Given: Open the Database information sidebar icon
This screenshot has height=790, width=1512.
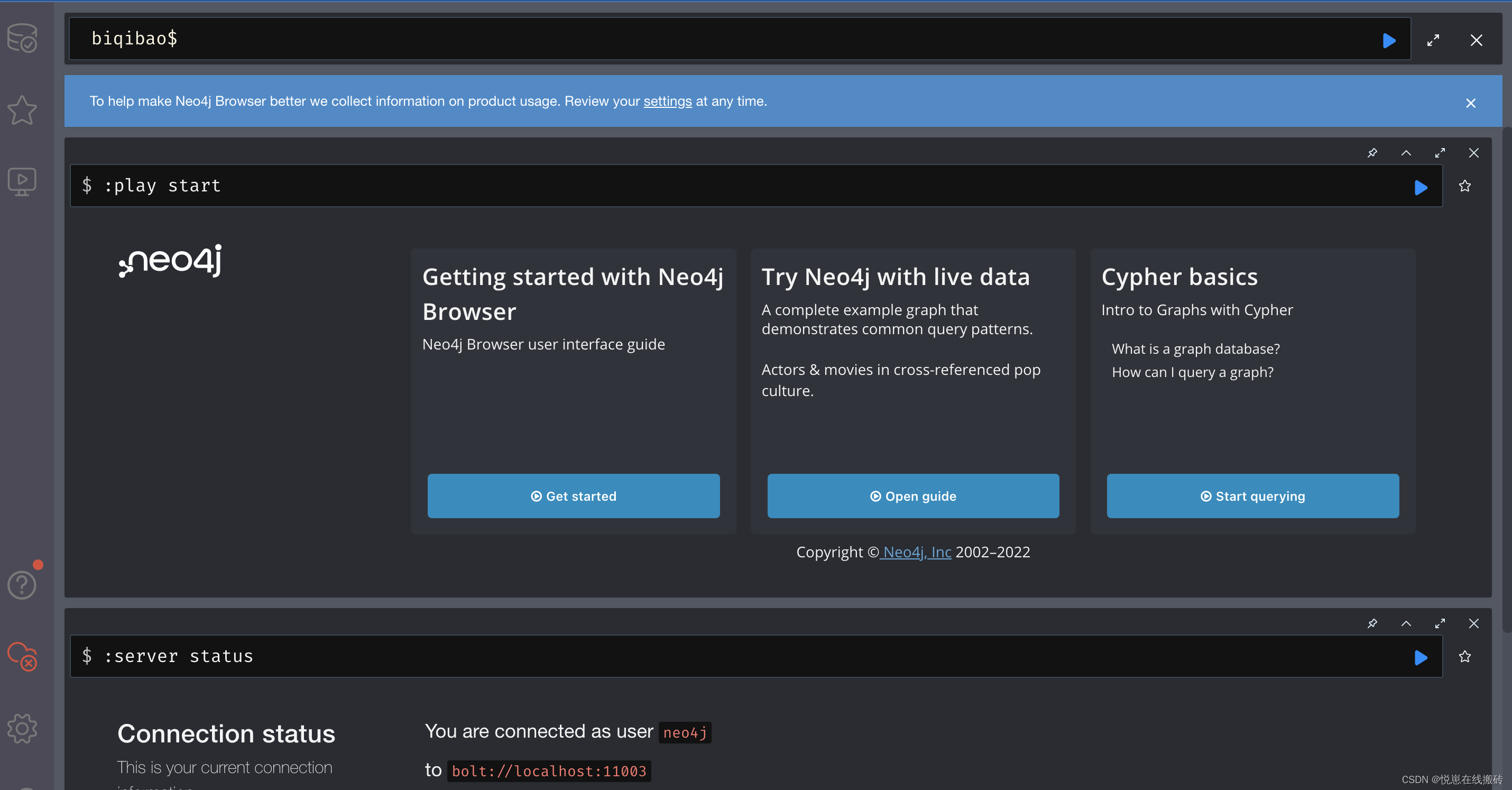Looking at the screenshot, I should pyautogui.click(x=22, y=38).
